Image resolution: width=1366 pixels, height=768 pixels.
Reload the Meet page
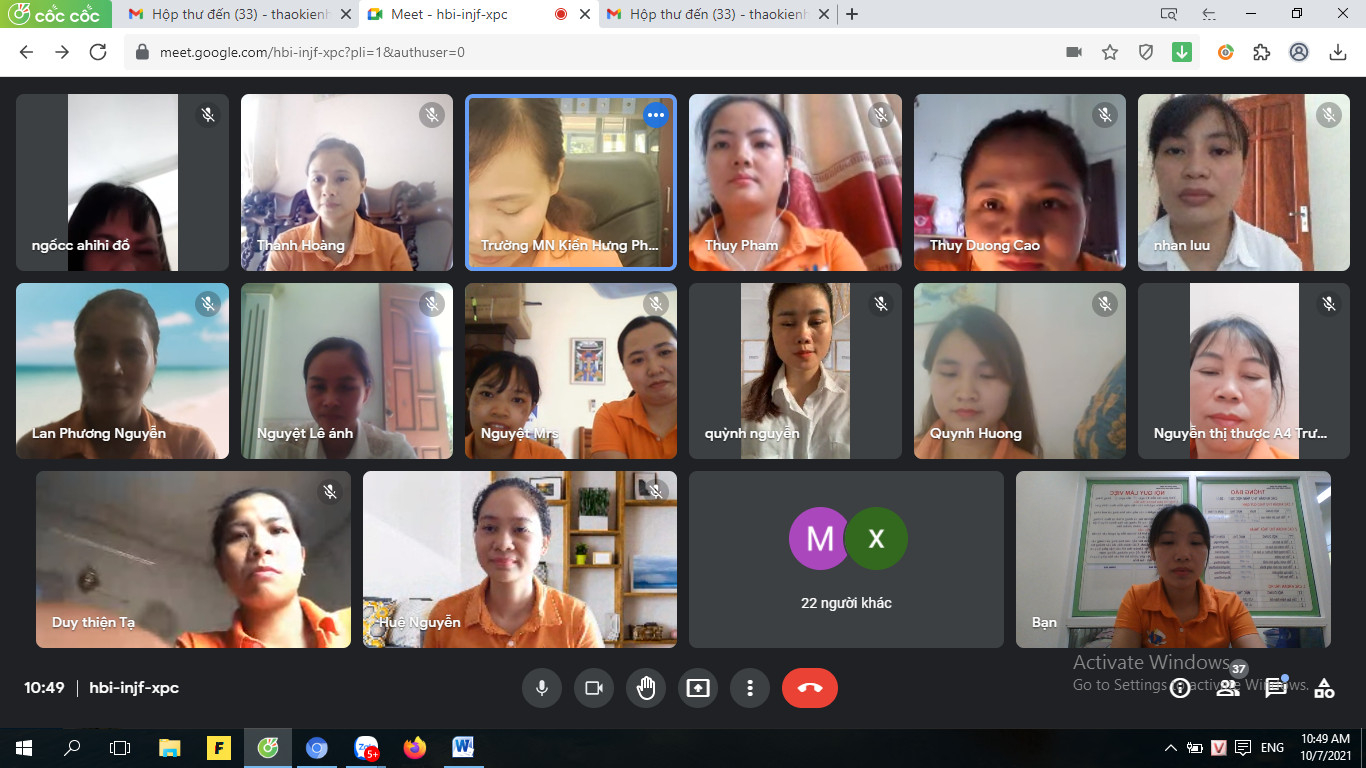tap(98, 52)
